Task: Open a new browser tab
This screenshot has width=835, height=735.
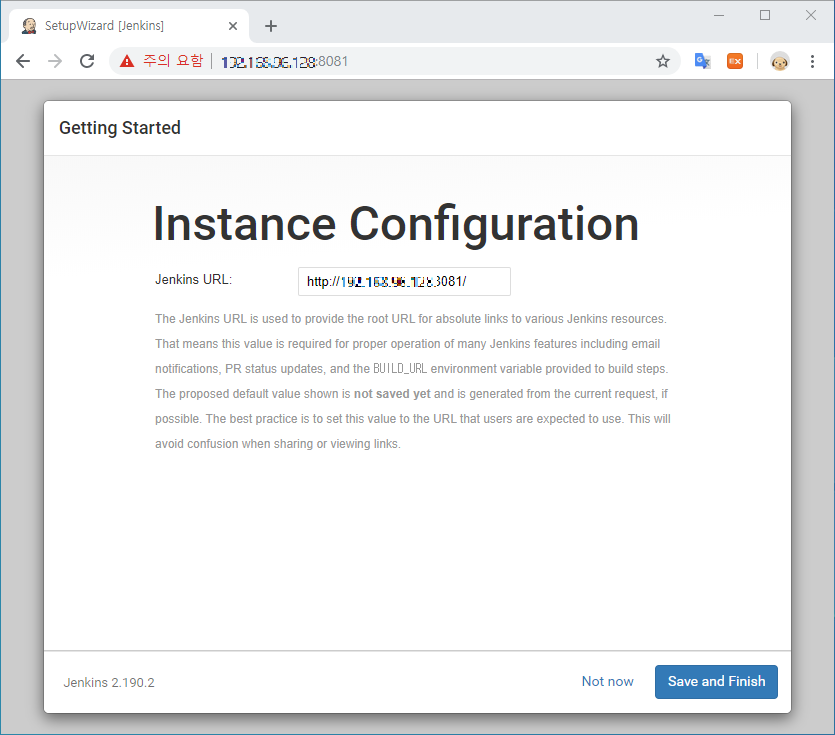Action: [271, 26]
